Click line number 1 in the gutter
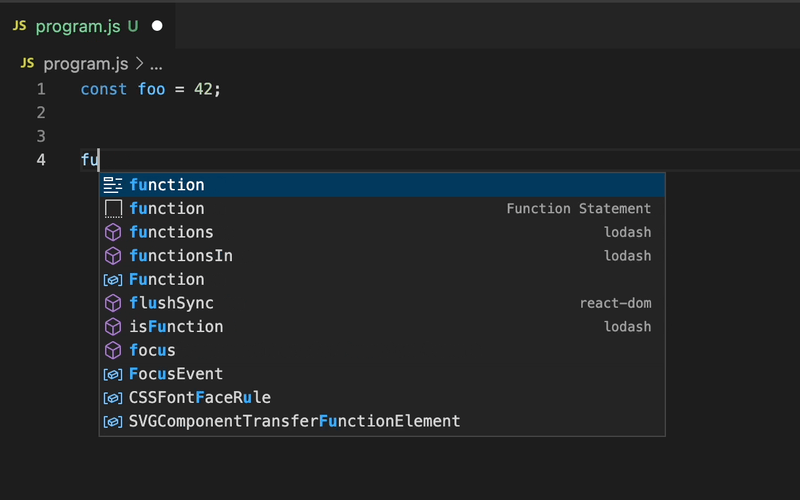This screenshot has height=500, width=800. (x=41, y=89)
